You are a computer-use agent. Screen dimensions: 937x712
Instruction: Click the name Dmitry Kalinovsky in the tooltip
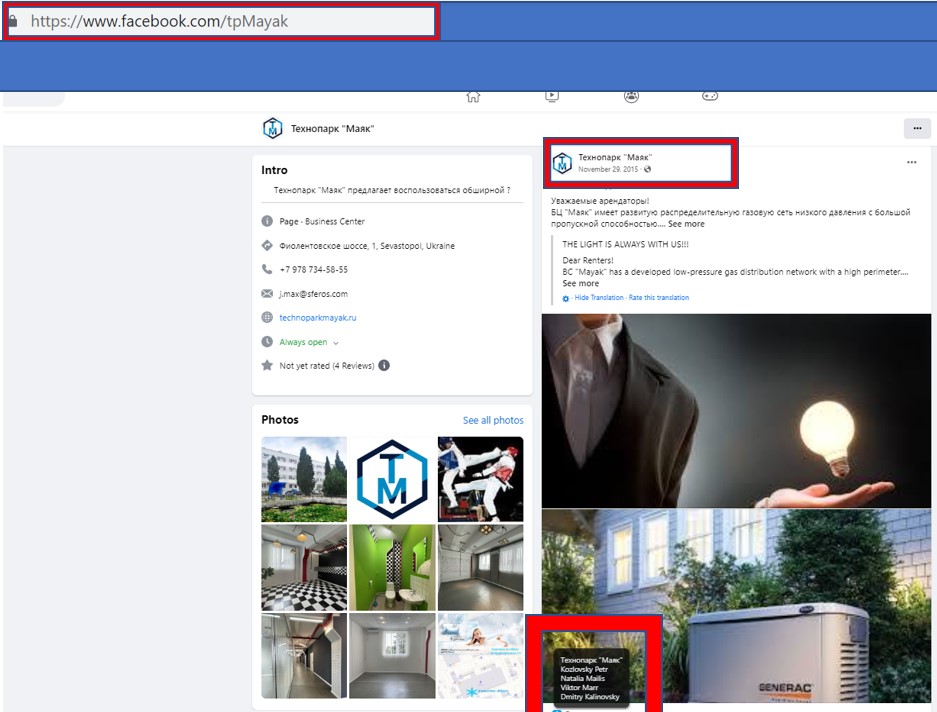point(590,696)
